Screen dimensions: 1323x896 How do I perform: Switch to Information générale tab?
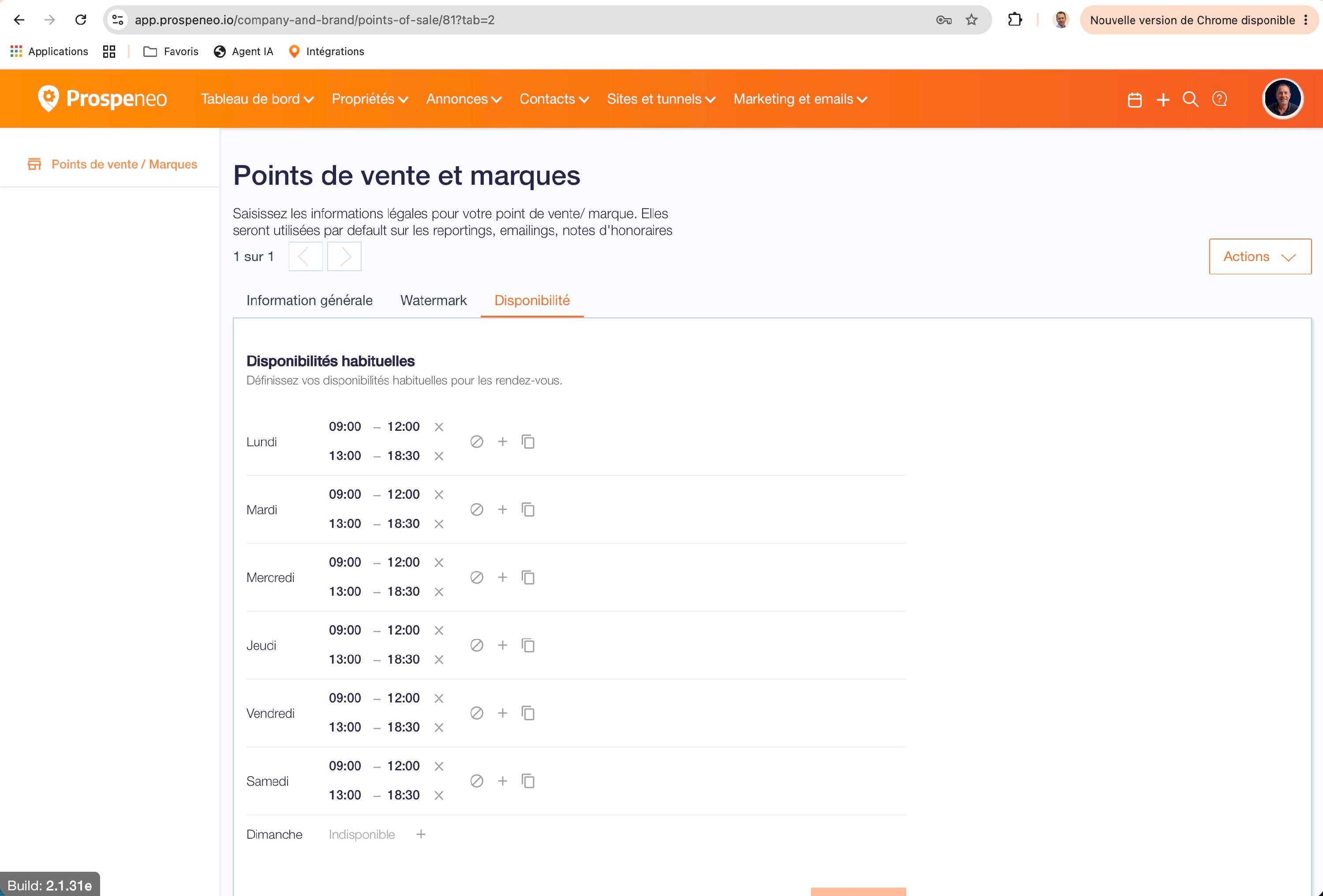click(309, 300)
